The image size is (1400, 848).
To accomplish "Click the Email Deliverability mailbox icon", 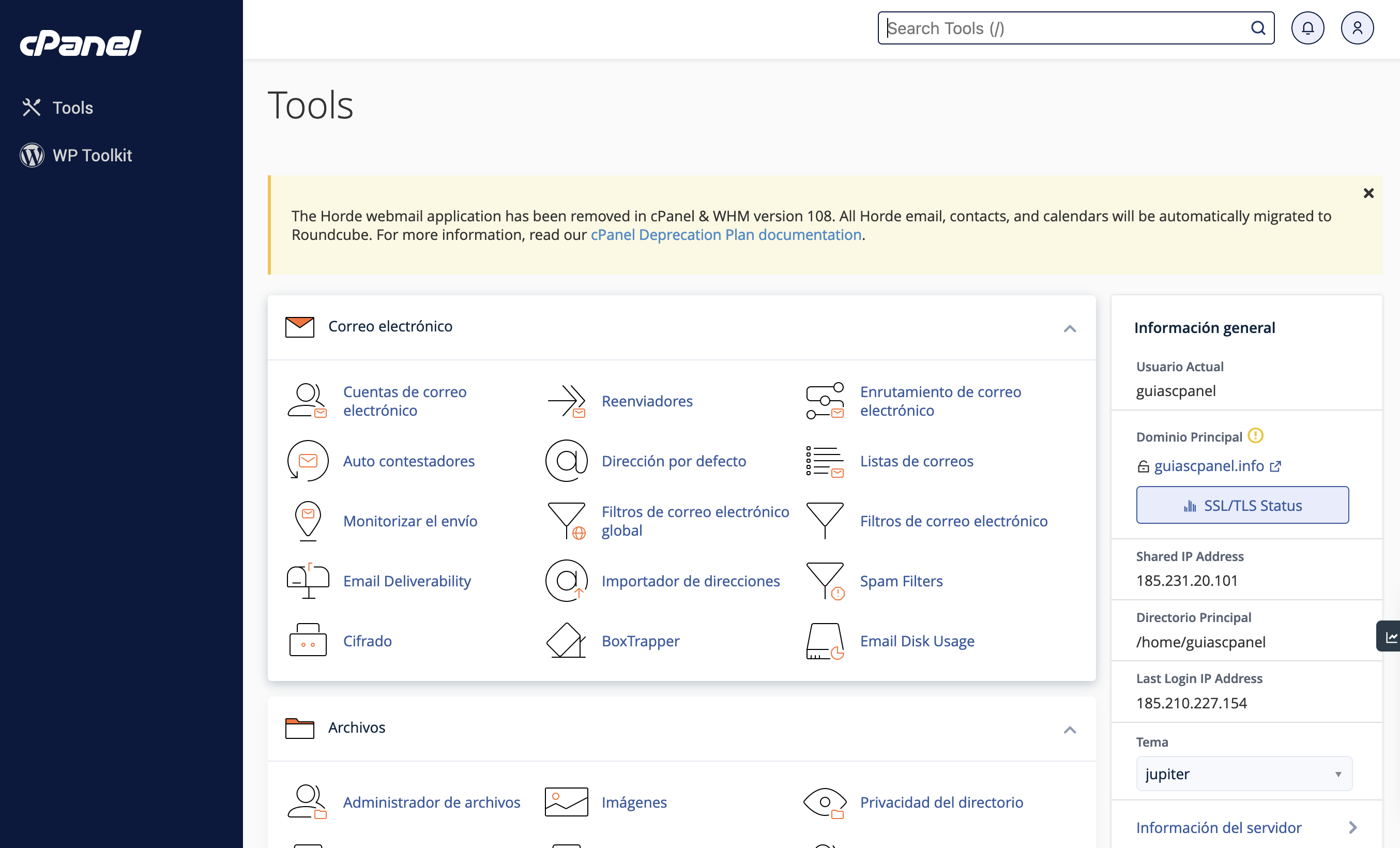I will pyautogui.click(x=308, y=581).
